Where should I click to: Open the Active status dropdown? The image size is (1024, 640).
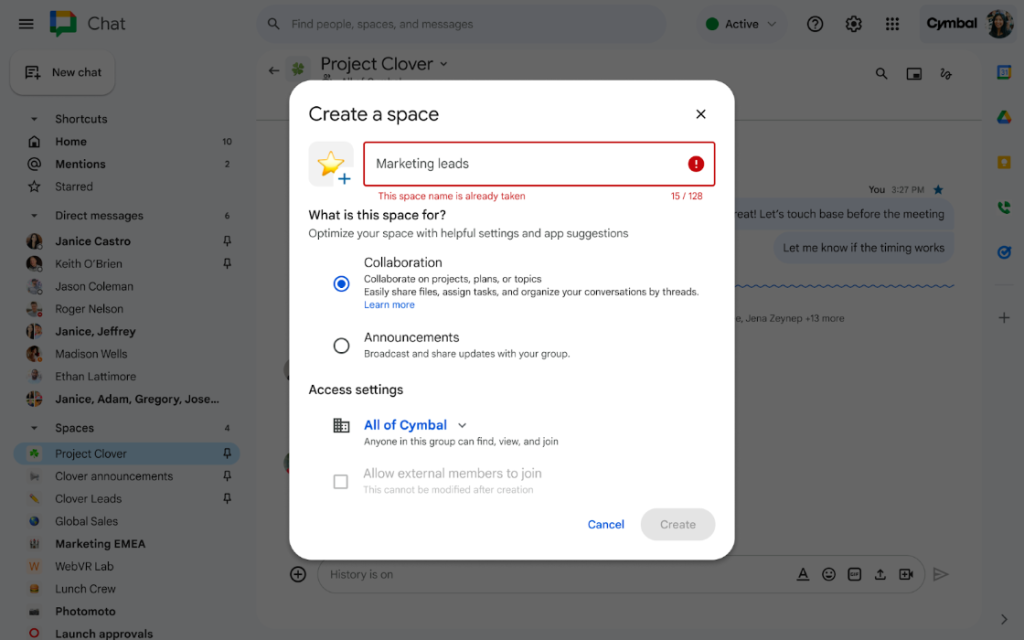click(x=741, y=24)
